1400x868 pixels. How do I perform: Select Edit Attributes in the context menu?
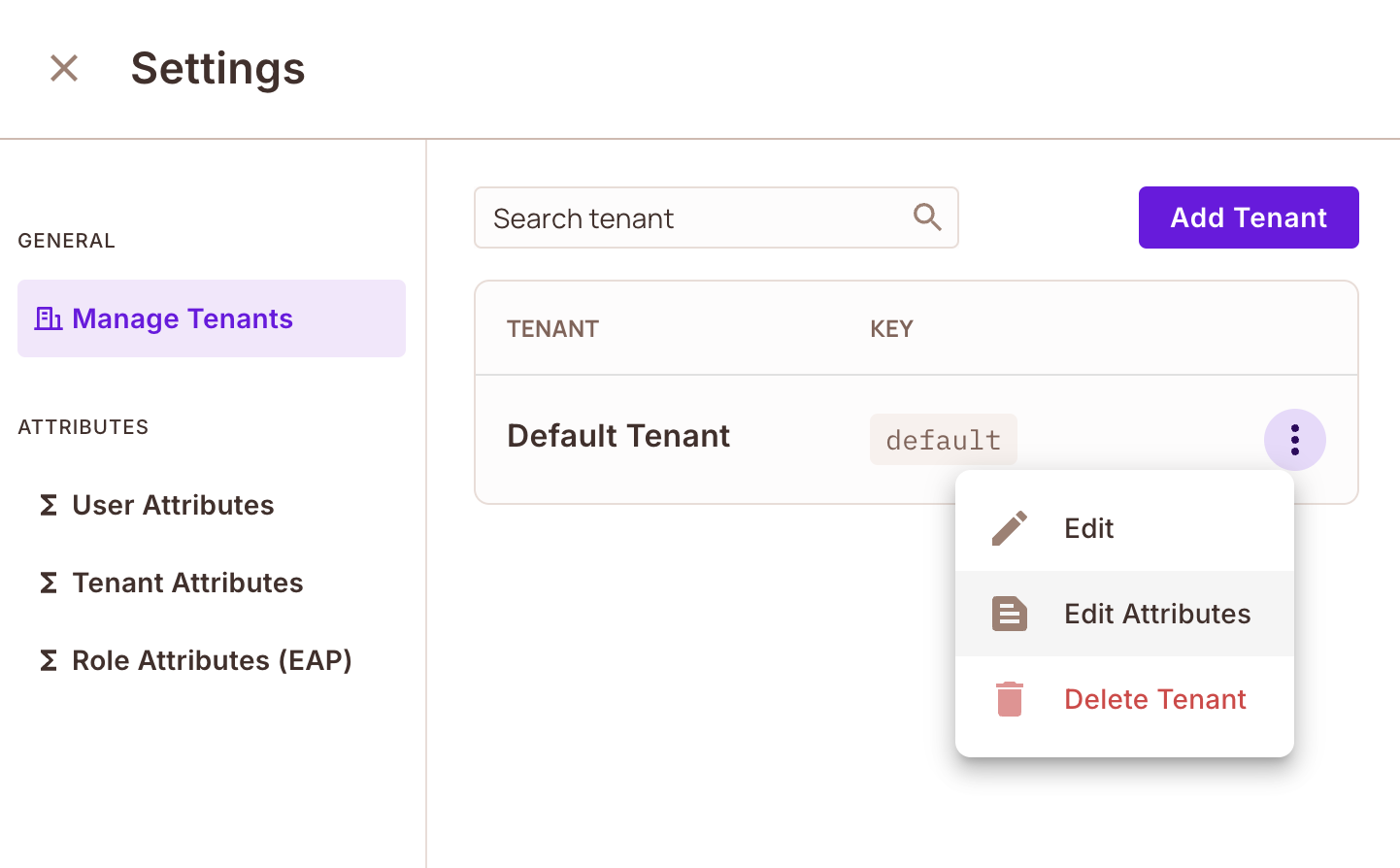pos(1157,613)
